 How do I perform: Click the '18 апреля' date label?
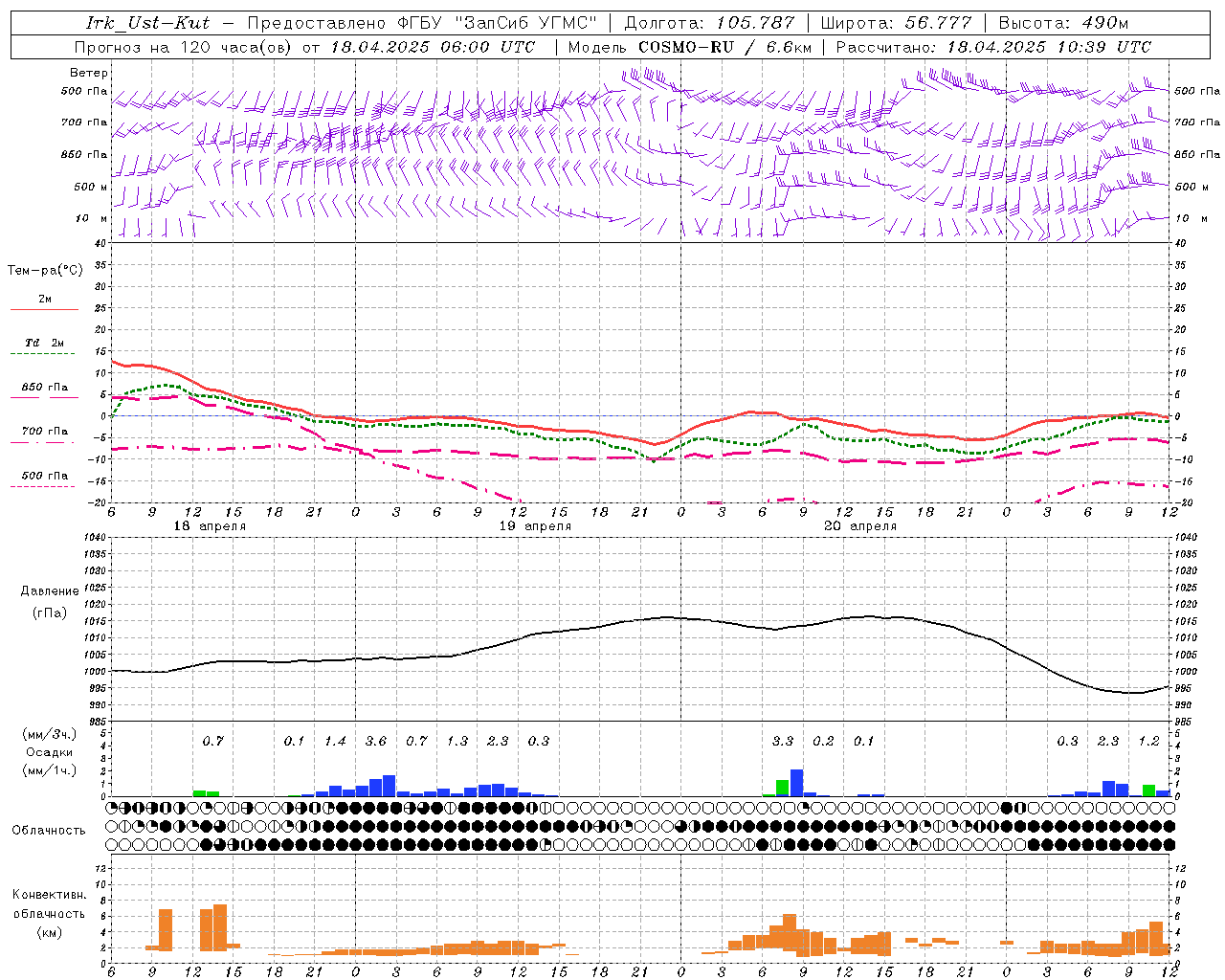click(210, 526)
